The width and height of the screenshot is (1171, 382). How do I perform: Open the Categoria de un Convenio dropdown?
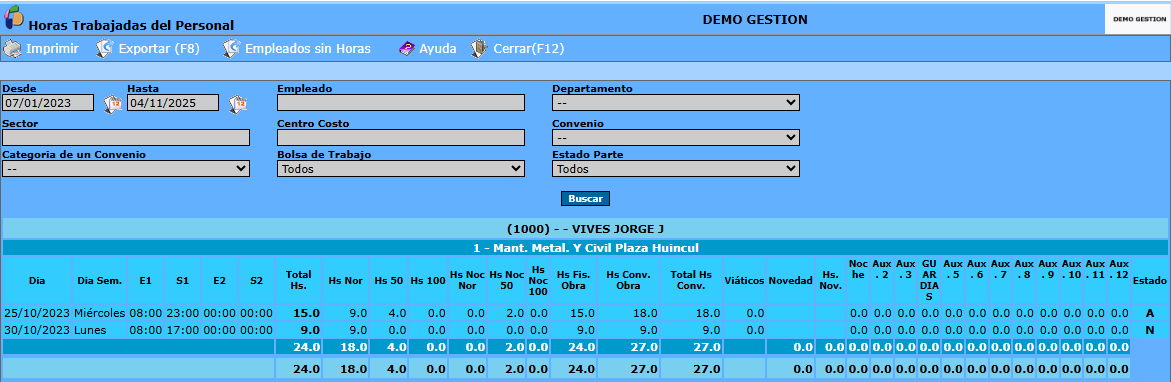pos(126,169)
